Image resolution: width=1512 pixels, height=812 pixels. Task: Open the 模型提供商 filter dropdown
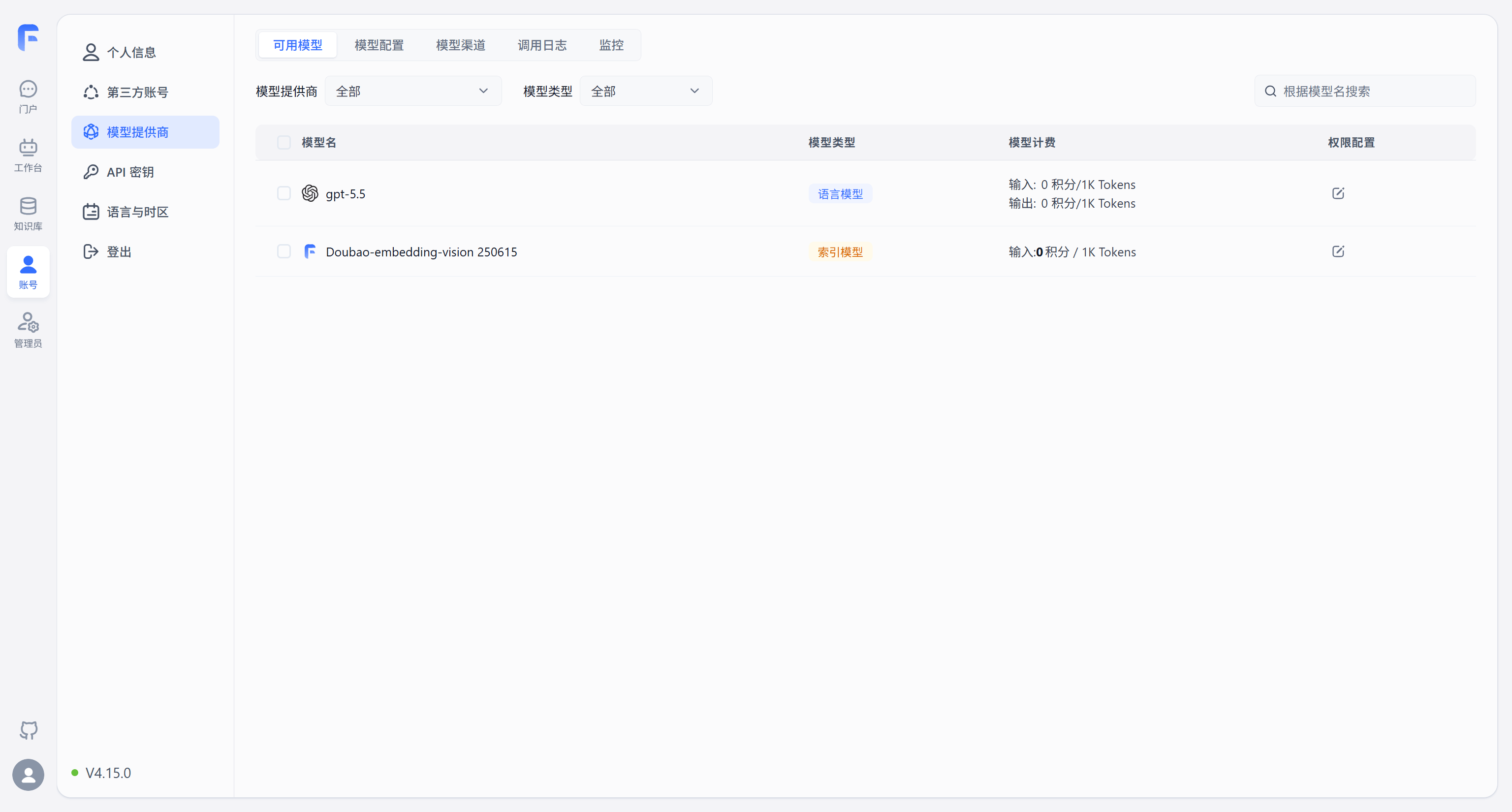tap(413, 91)
